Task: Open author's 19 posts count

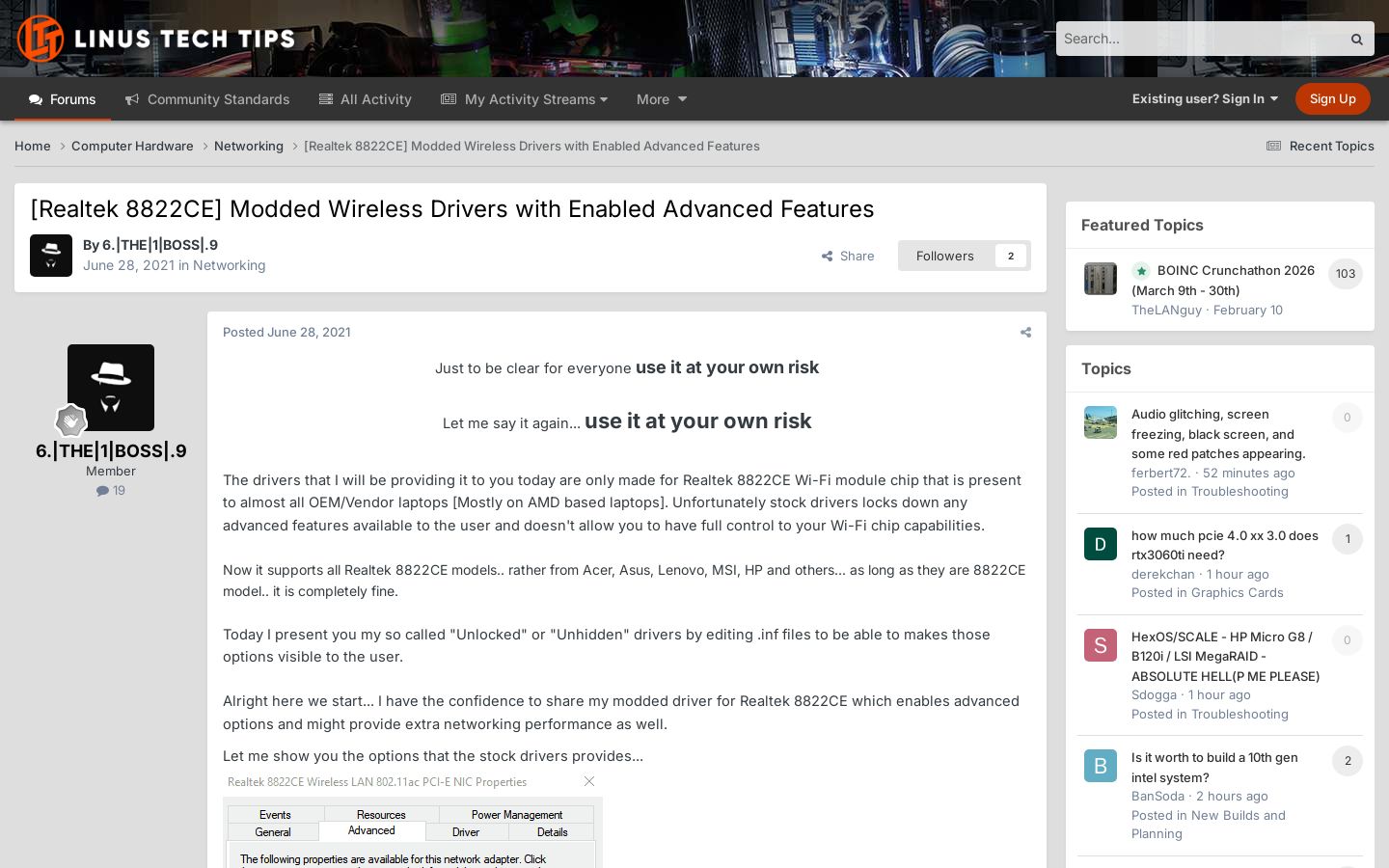Action: point(111,490)
